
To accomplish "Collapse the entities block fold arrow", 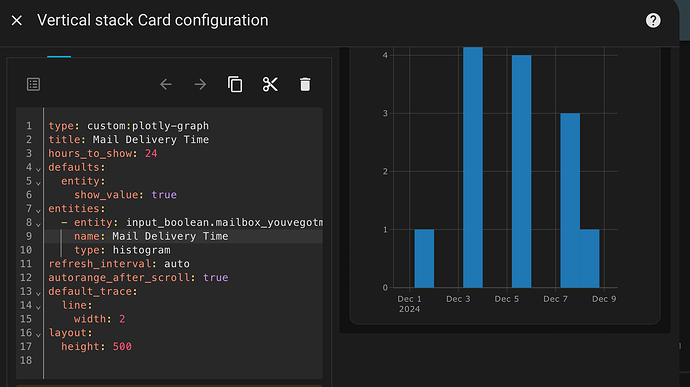I will 38,210.
